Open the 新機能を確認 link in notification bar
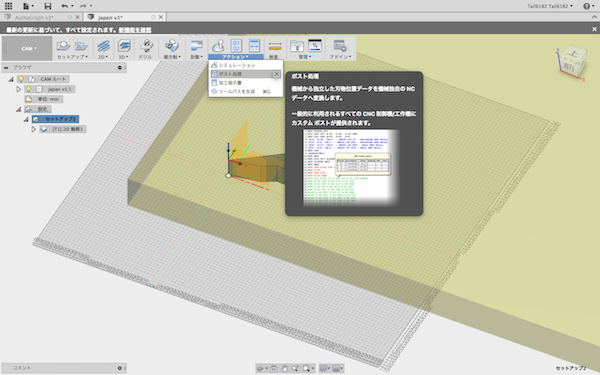 135,29
